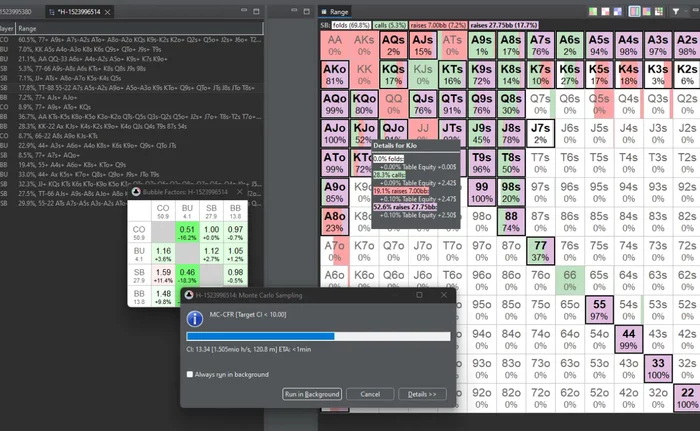Screen dimensions: 700x431
Task: Select the 66 0% hand cell
Action: [x=570, y=280]
